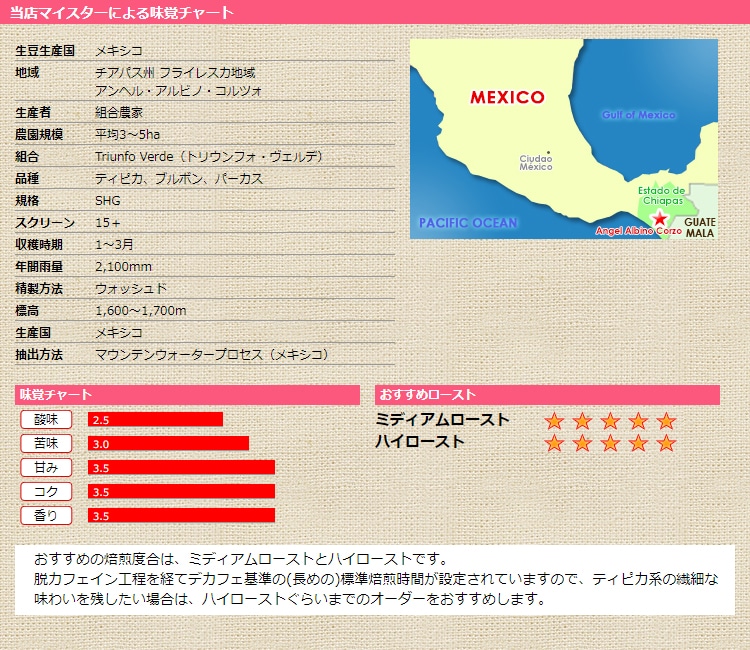The height and width of the screenshot is (650, 750).
Task: Click the red star marker on the Mexico map
Action: tap(660, 218)
